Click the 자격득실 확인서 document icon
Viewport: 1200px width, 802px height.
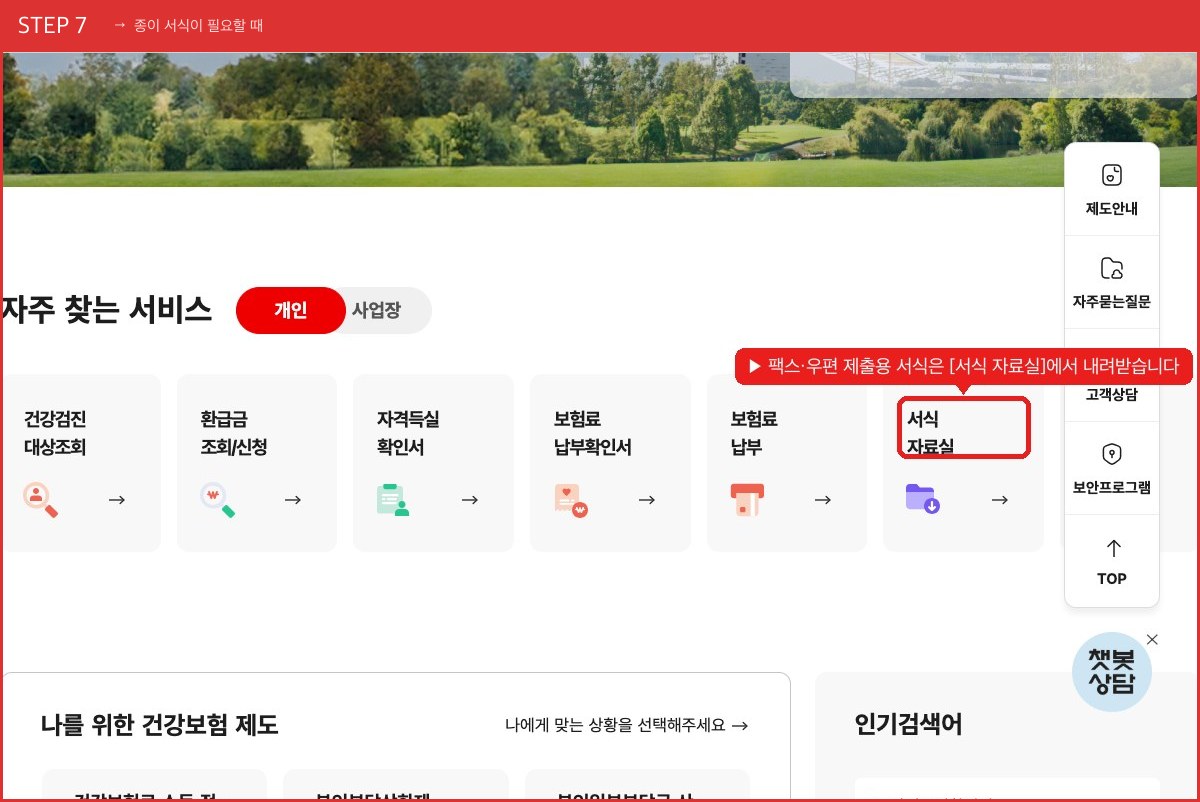pyautogui.click(x=393, y=499)
